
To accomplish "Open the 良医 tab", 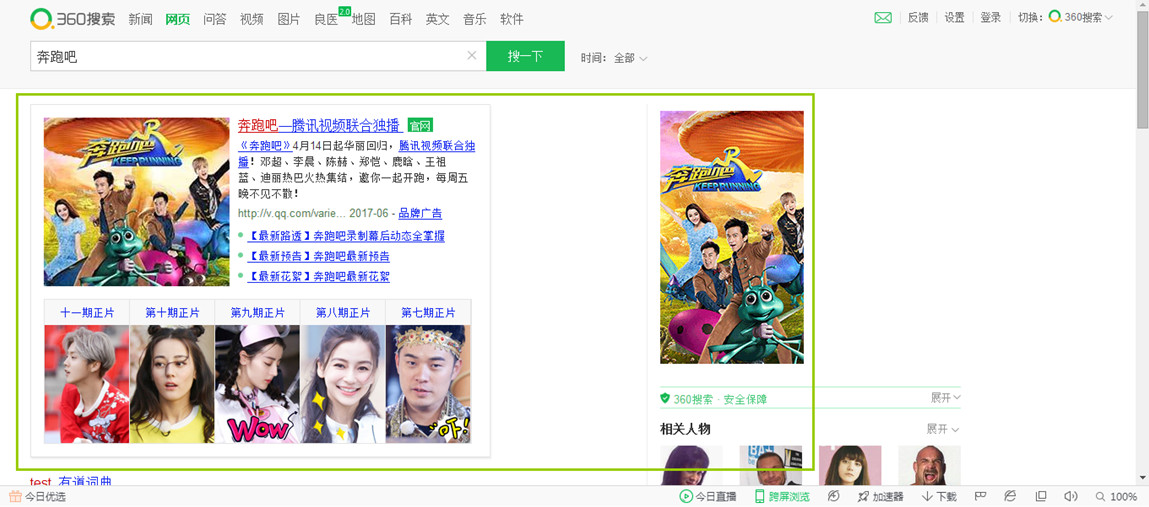I will pos(326,20).
